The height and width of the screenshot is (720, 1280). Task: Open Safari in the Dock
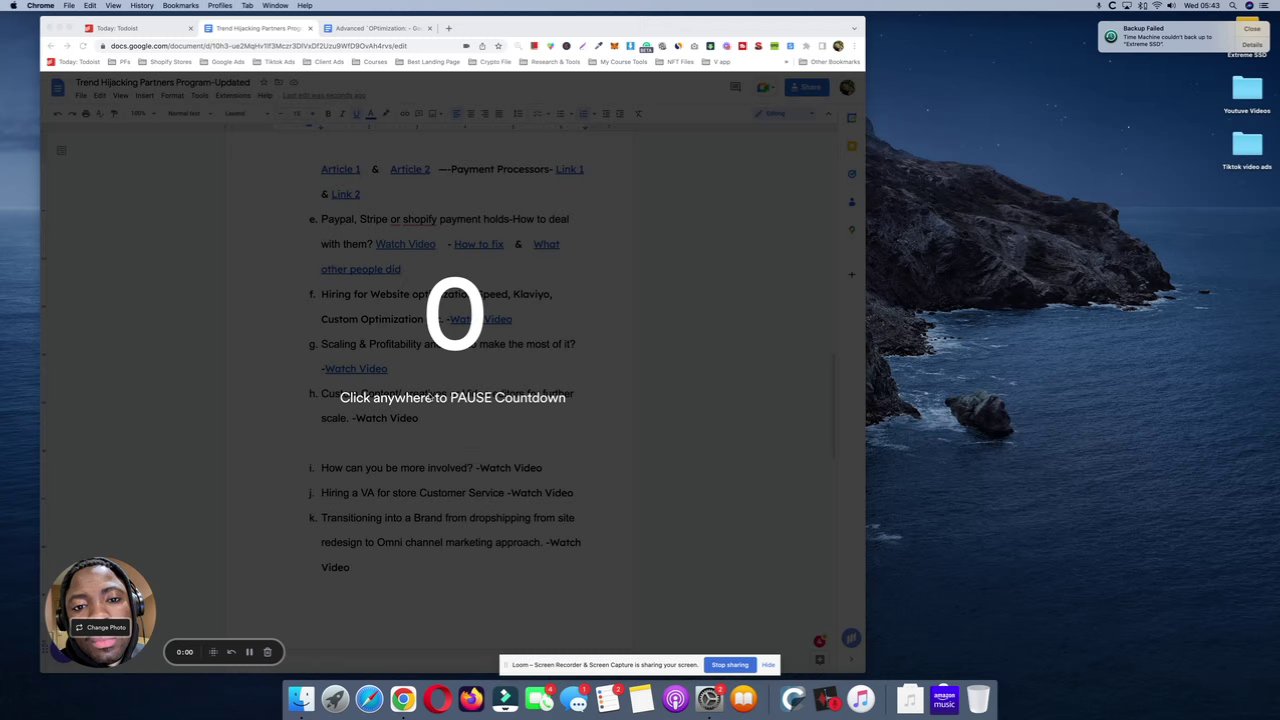click(x=369, y=698)
